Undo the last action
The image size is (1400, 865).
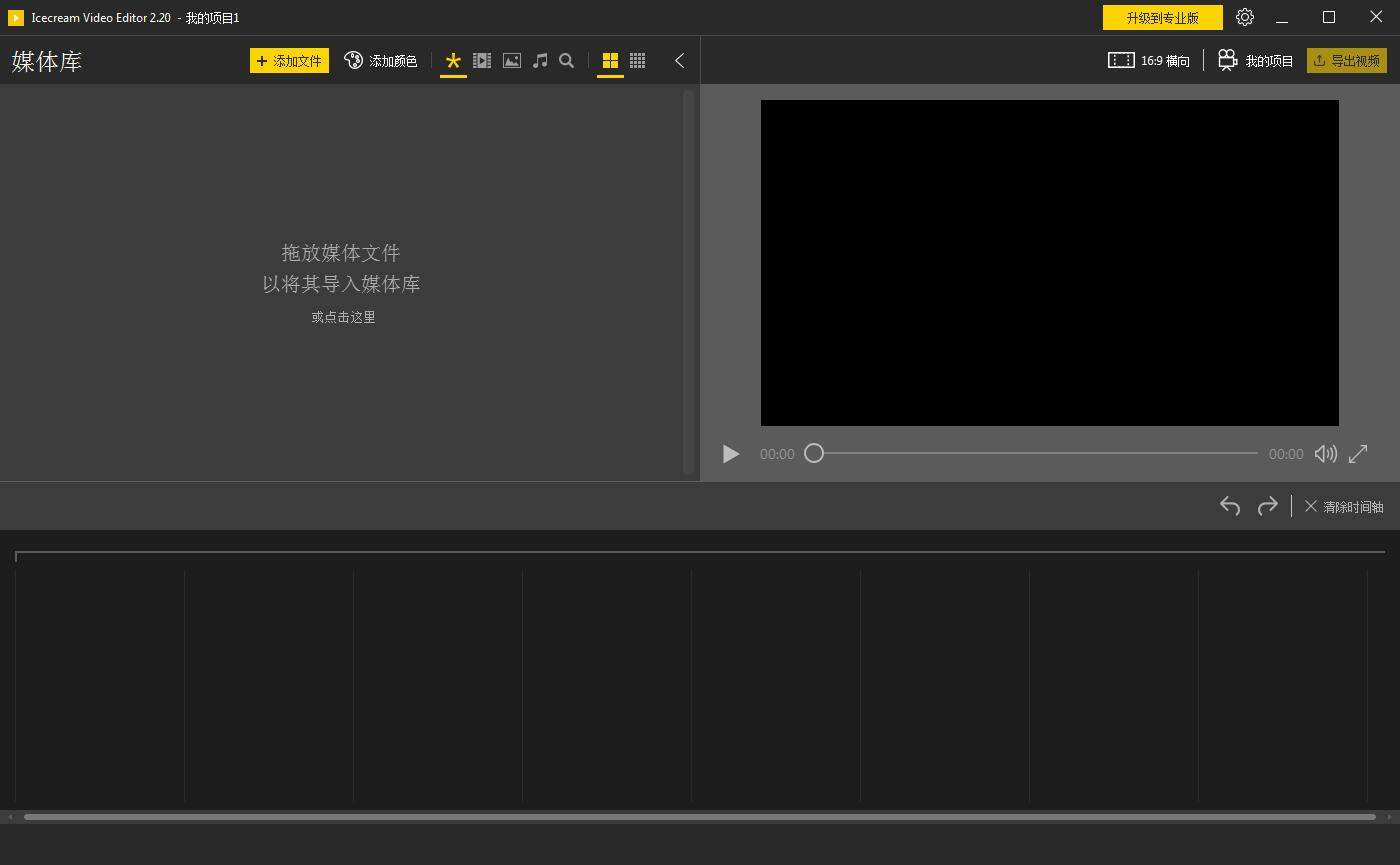[1229, 506]
